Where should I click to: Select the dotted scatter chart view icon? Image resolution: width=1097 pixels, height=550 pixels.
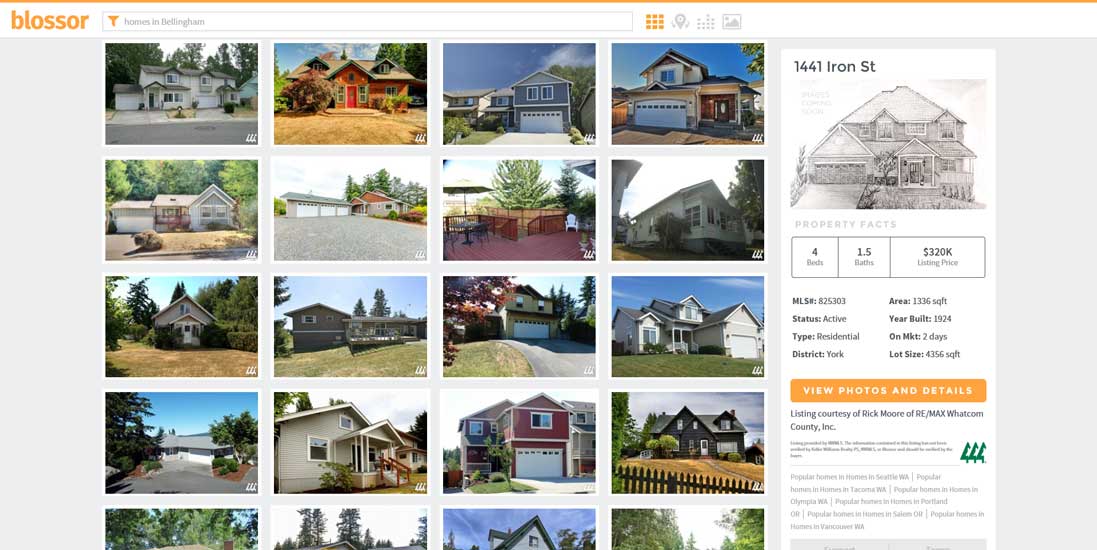coord(706,22)
